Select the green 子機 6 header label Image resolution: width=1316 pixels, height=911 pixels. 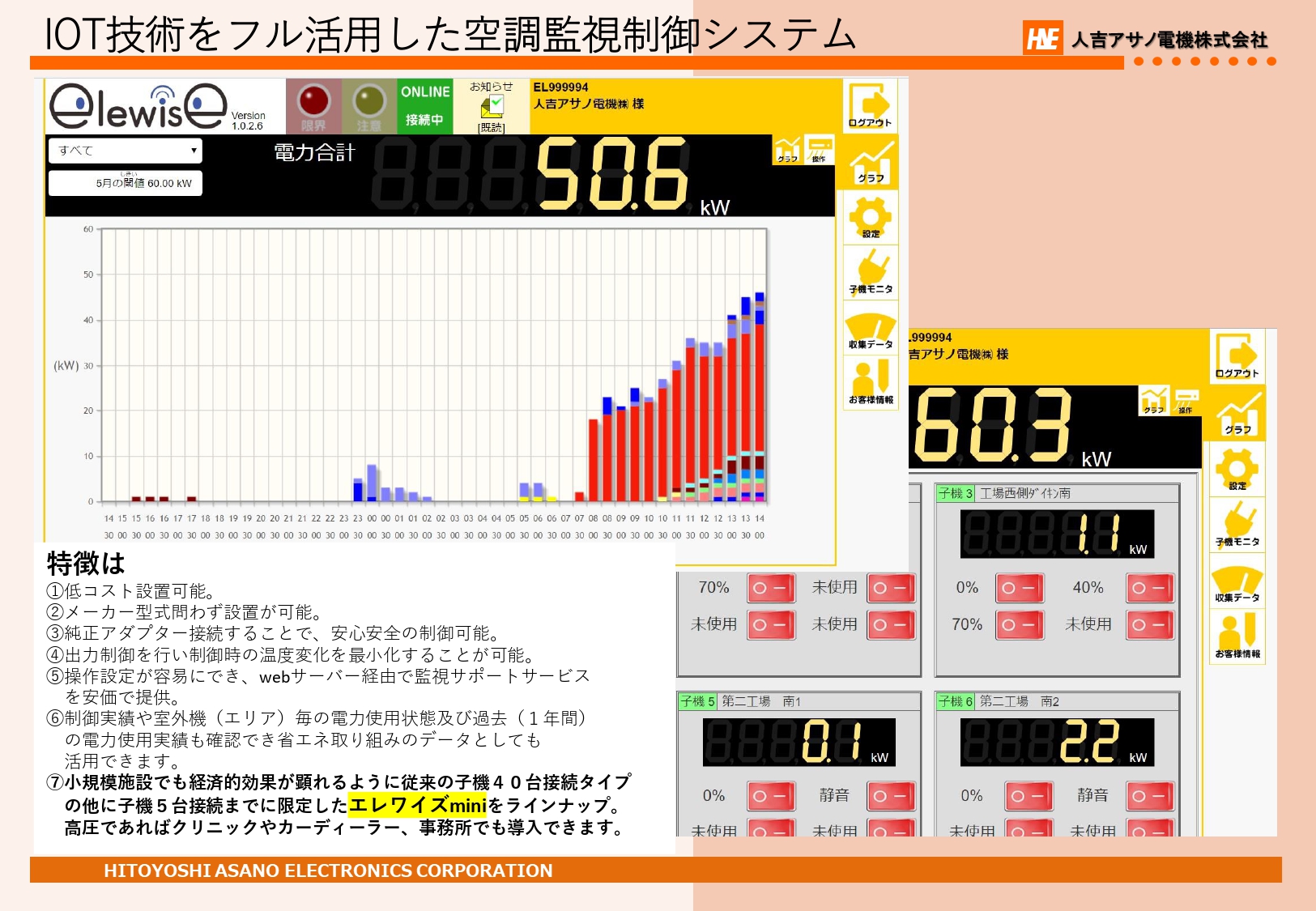tap(956, 701)
